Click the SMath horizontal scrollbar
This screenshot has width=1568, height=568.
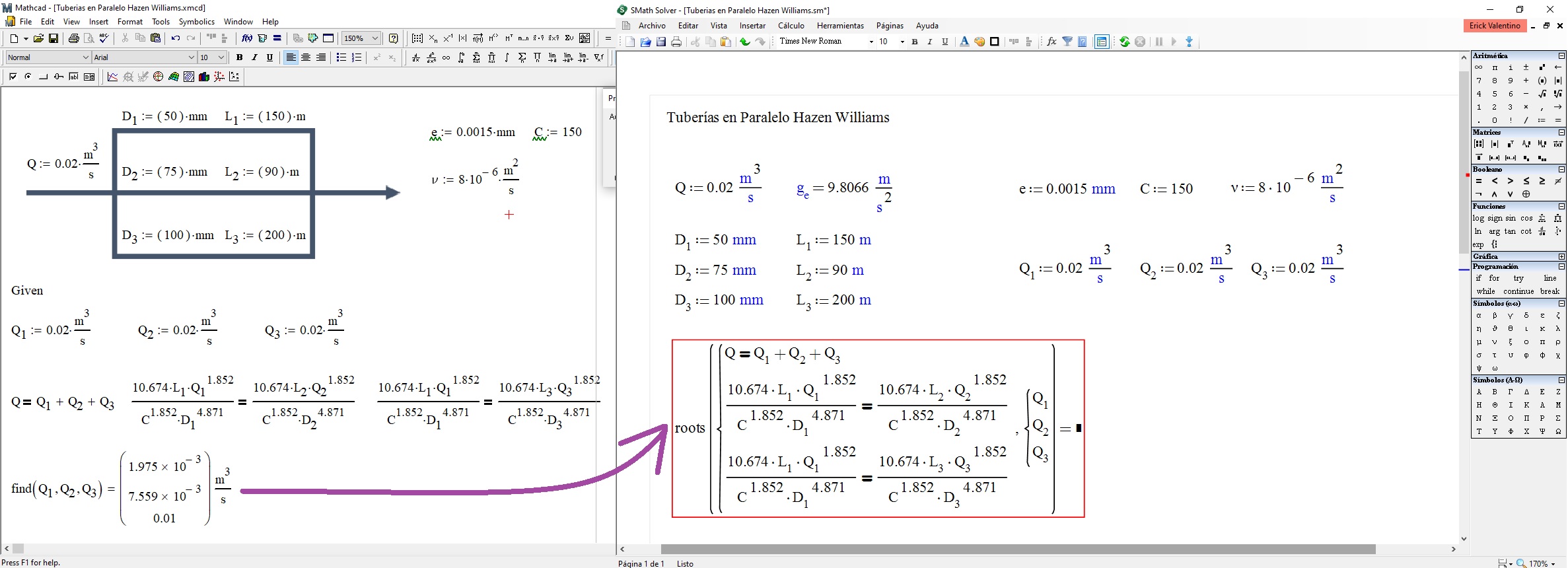[x=1017, y=549]
